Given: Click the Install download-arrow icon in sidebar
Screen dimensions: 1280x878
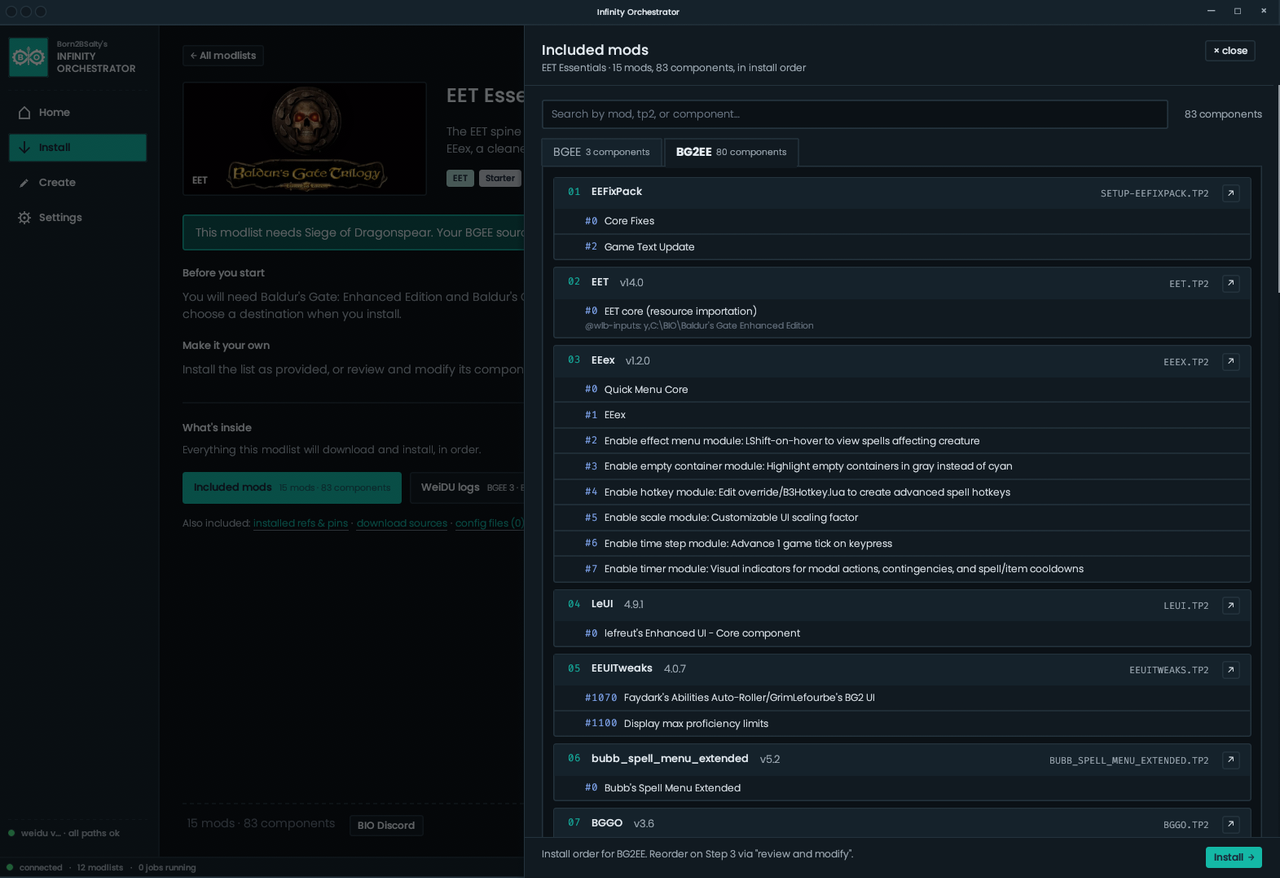Looking at the screenshot, I should (x=24, y=147).
